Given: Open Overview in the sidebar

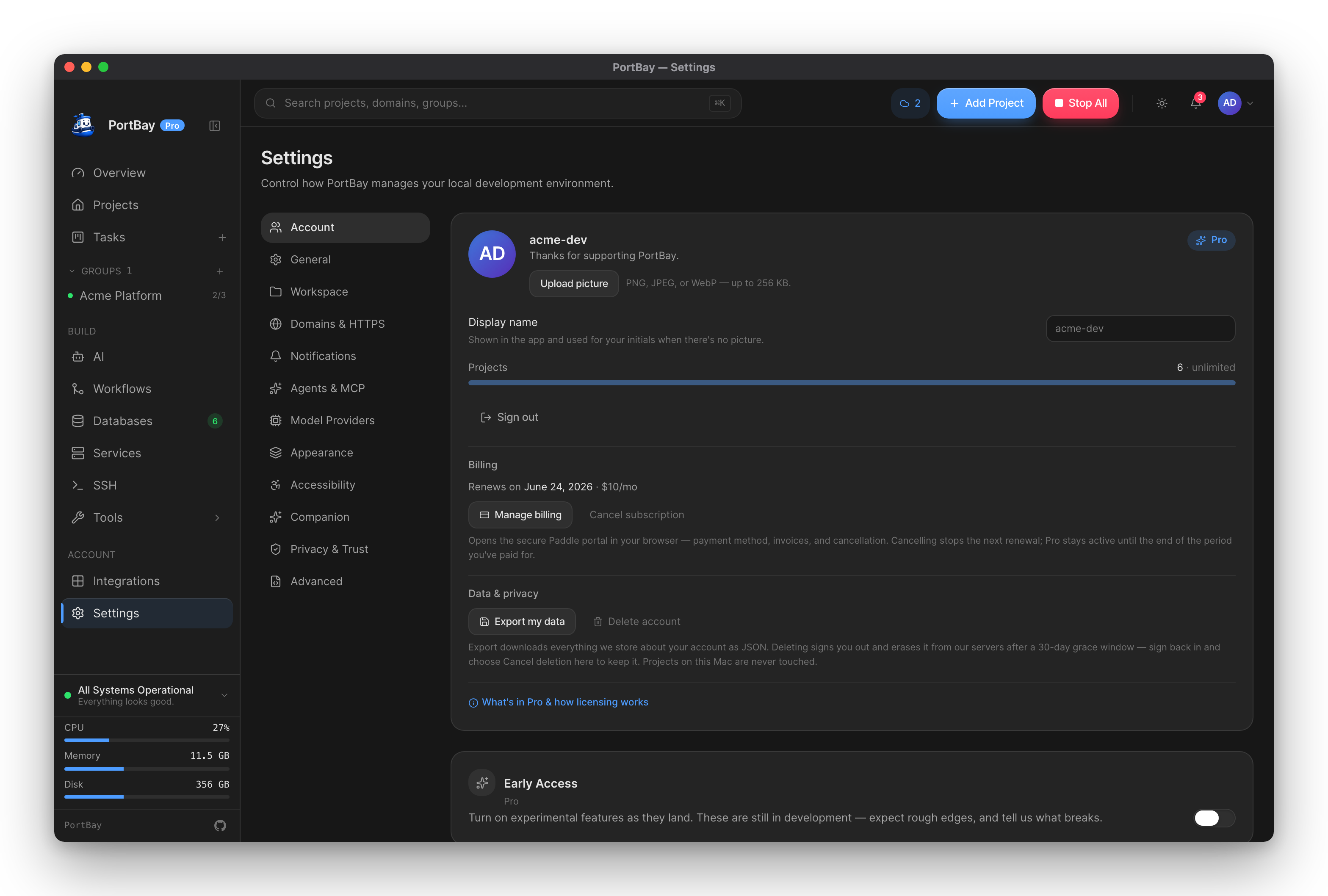Looking at the screenshot, I should [147, 173].
